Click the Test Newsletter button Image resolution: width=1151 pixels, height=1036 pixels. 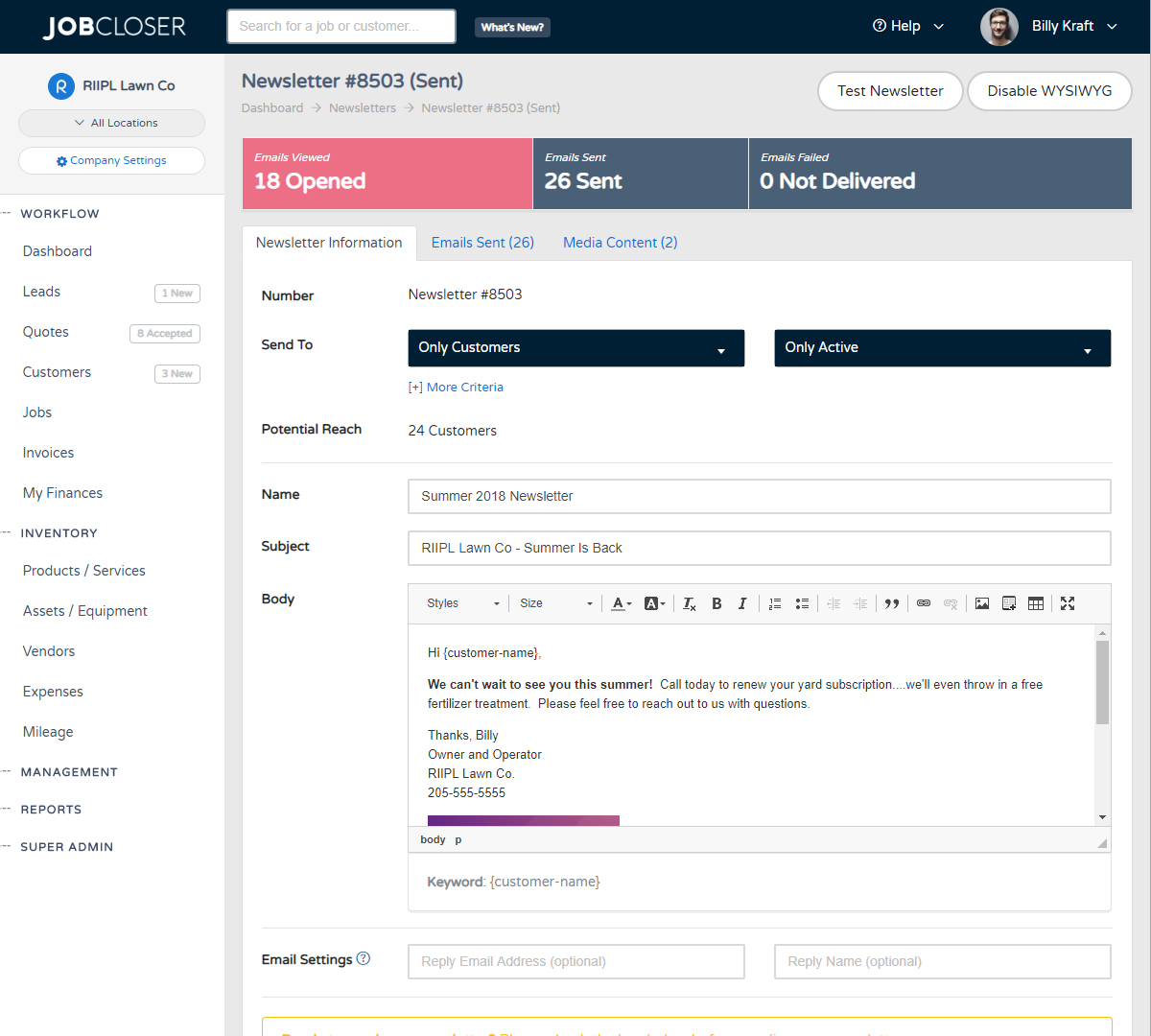(890, 91)
